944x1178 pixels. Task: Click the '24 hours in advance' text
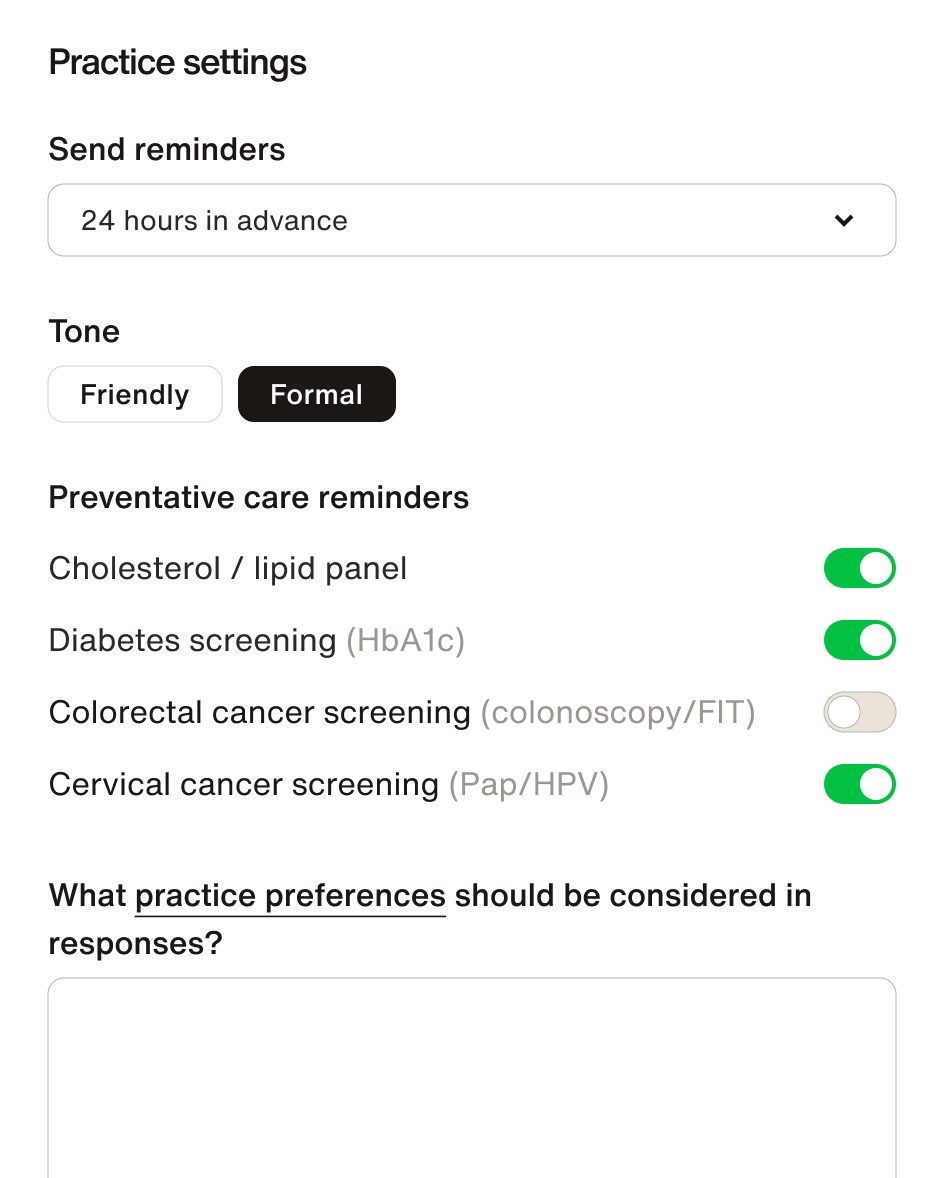pos(214,221)
